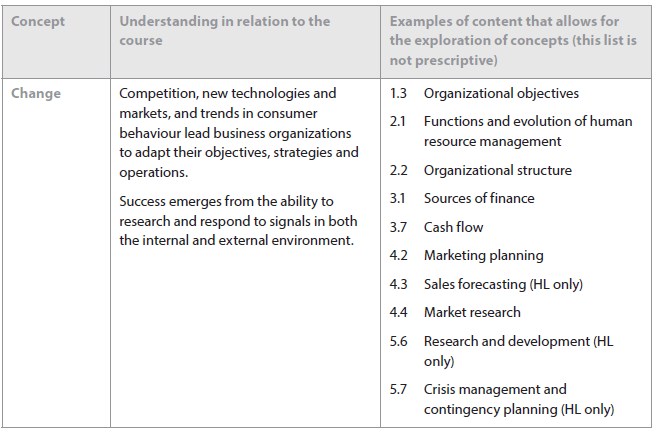Click "Crisis management and contingency planning" entry
Image resolution: width=653 pixels, height=429 pixels.
(518, 399)
